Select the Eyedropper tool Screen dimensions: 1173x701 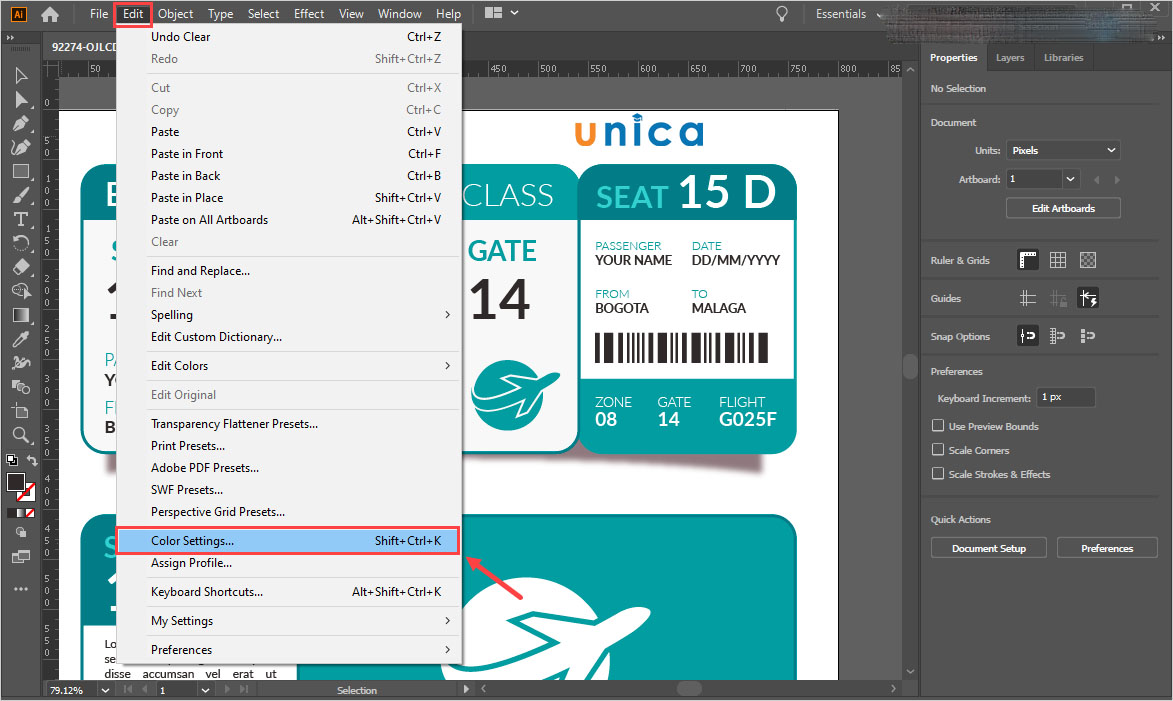point(20,339)
